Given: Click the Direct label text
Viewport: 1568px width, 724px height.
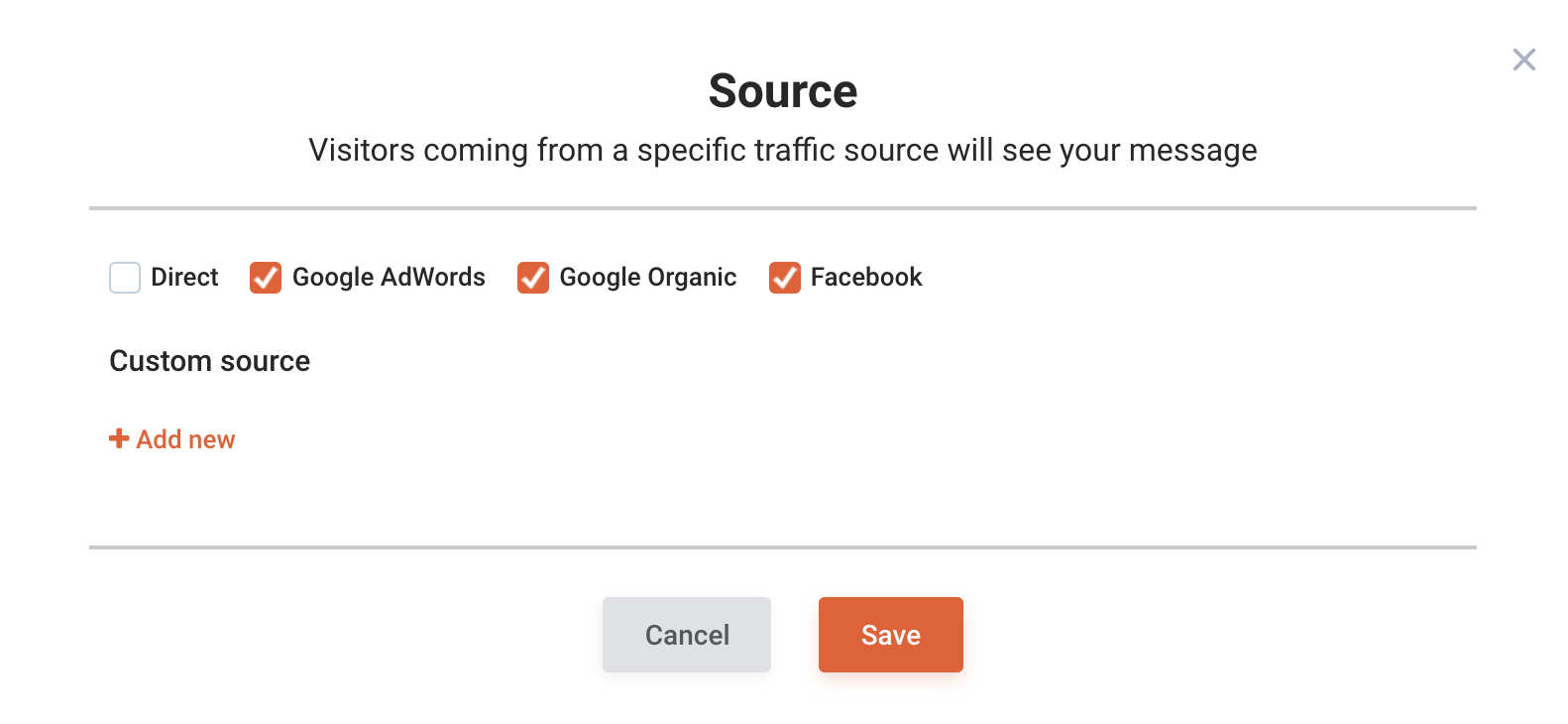Looking at the screenshot, I should point(184,277).
